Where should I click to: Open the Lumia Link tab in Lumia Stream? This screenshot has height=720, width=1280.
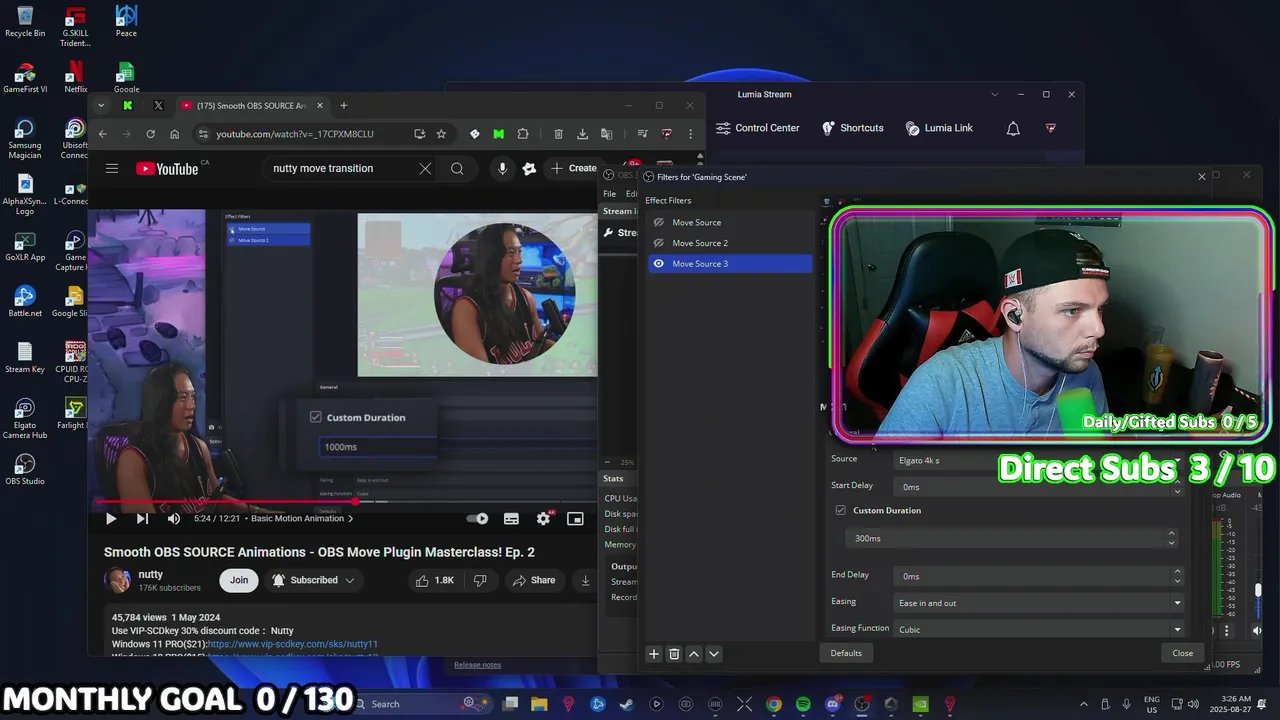point(939,128)
